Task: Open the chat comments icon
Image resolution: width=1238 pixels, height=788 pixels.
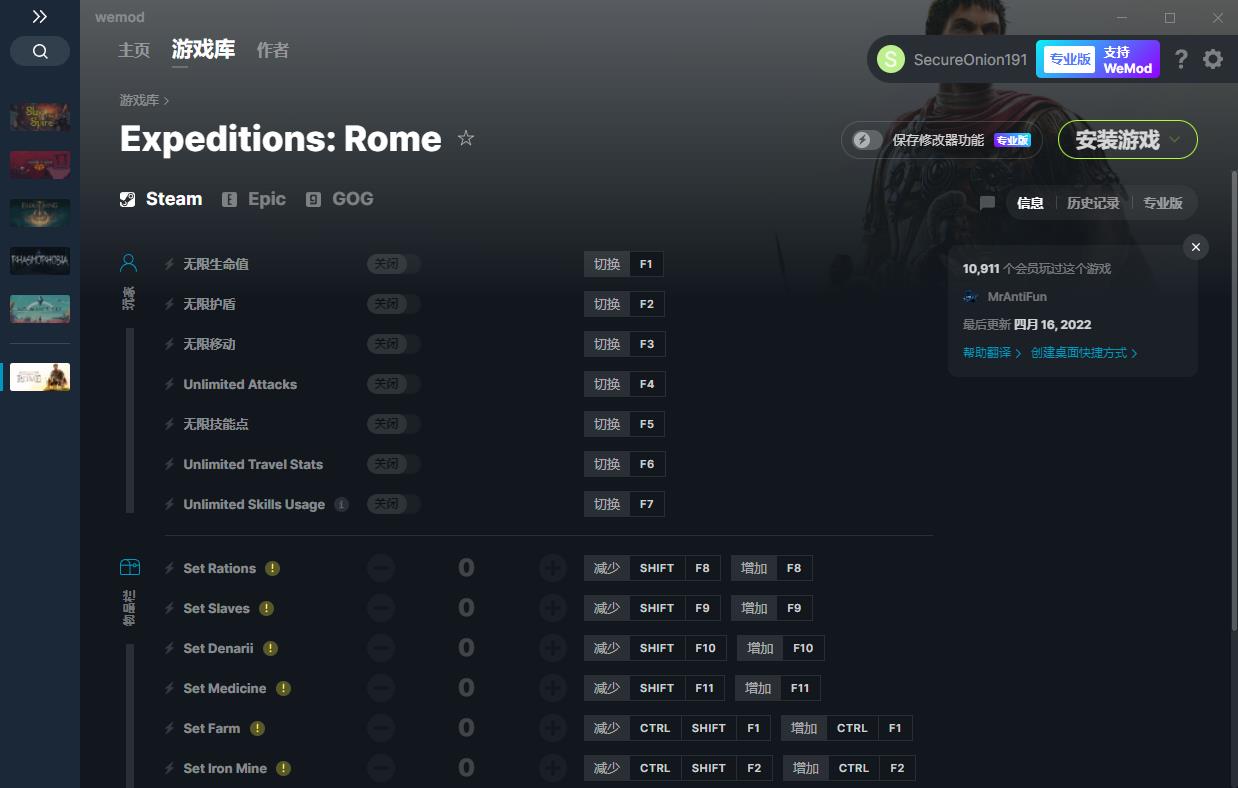Action: 987,203
